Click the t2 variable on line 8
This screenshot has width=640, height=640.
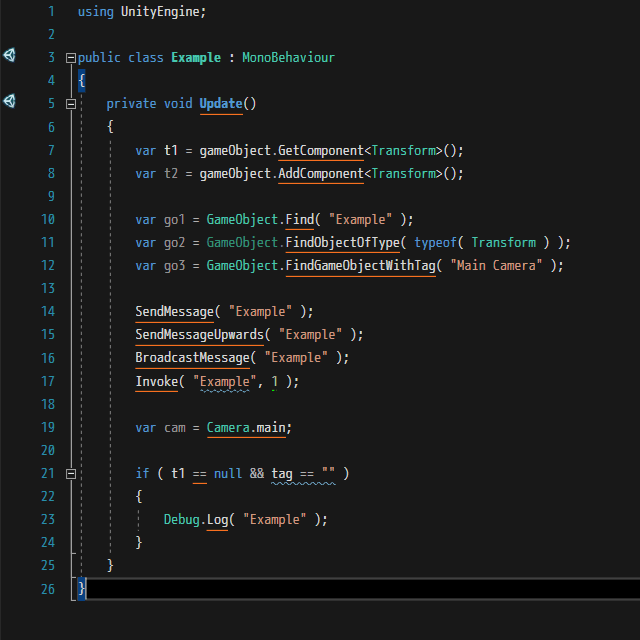click(171, 174)
